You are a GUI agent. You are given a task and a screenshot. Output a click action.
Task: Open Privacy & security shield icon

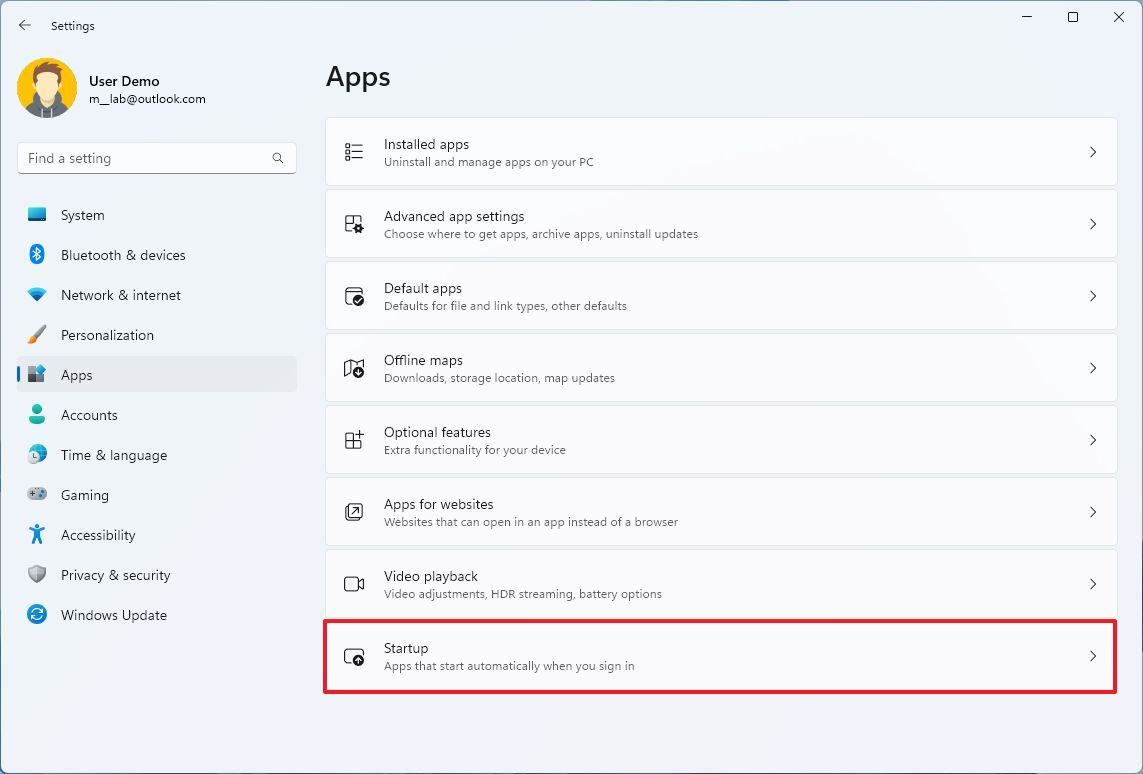pos(37,575)
